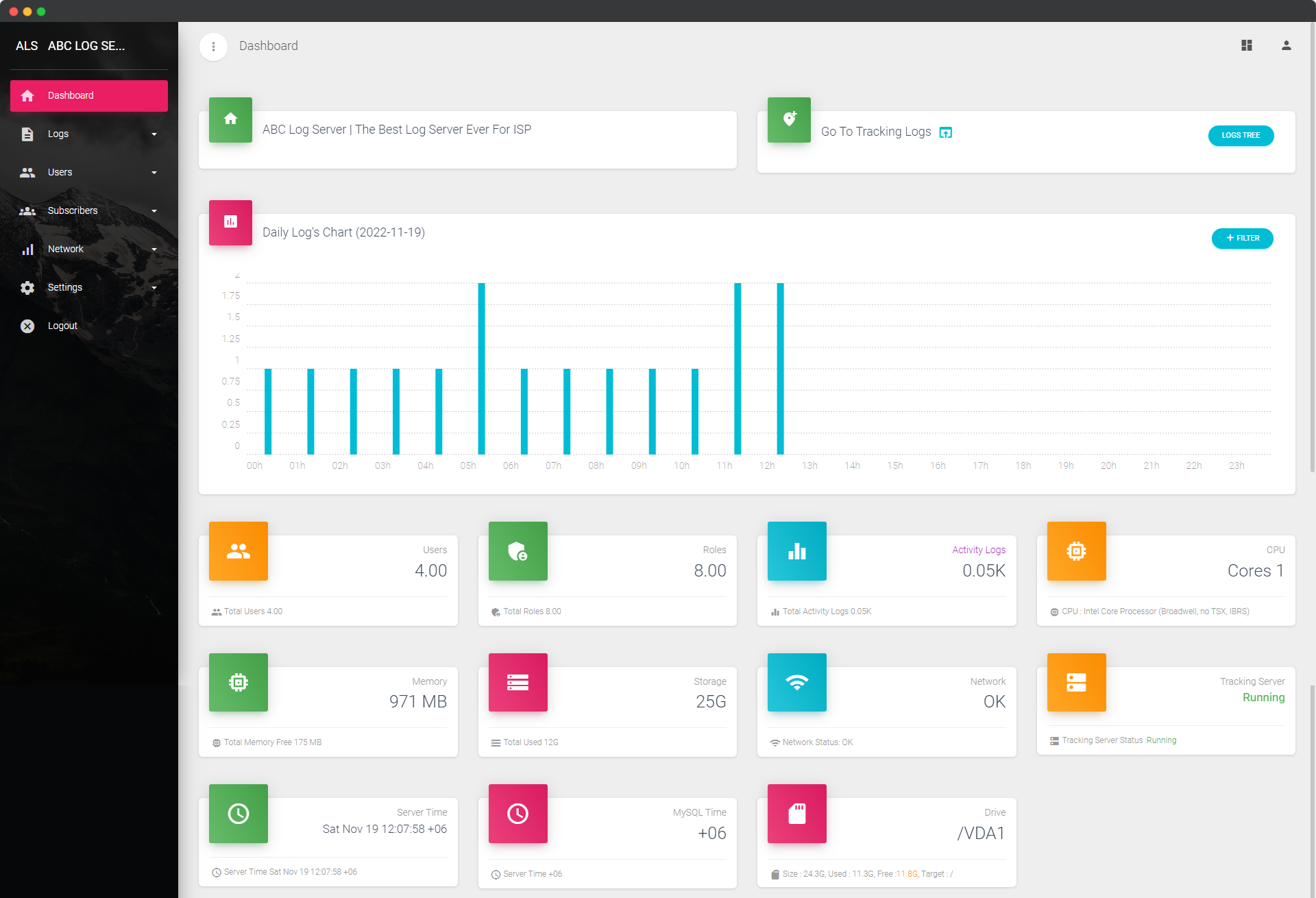Click the Cores 1 CPU value
This screenshot has width=1316, height=898.
(x=1256, y=571)
